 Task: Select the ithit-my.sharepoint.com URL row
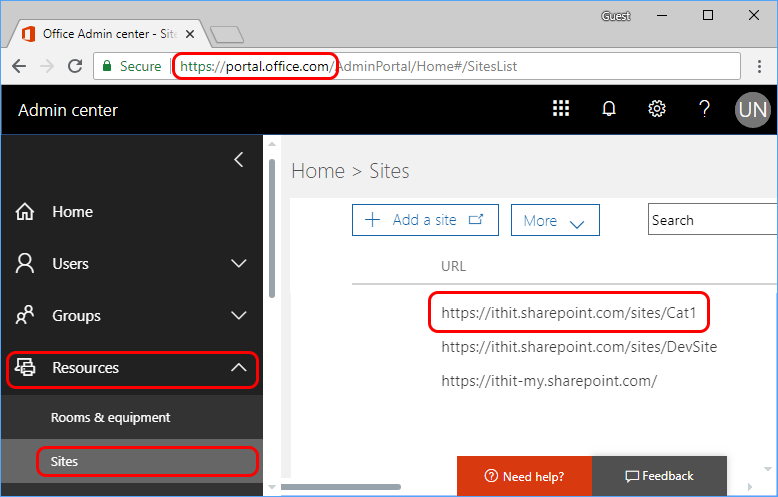coord(549,381)
